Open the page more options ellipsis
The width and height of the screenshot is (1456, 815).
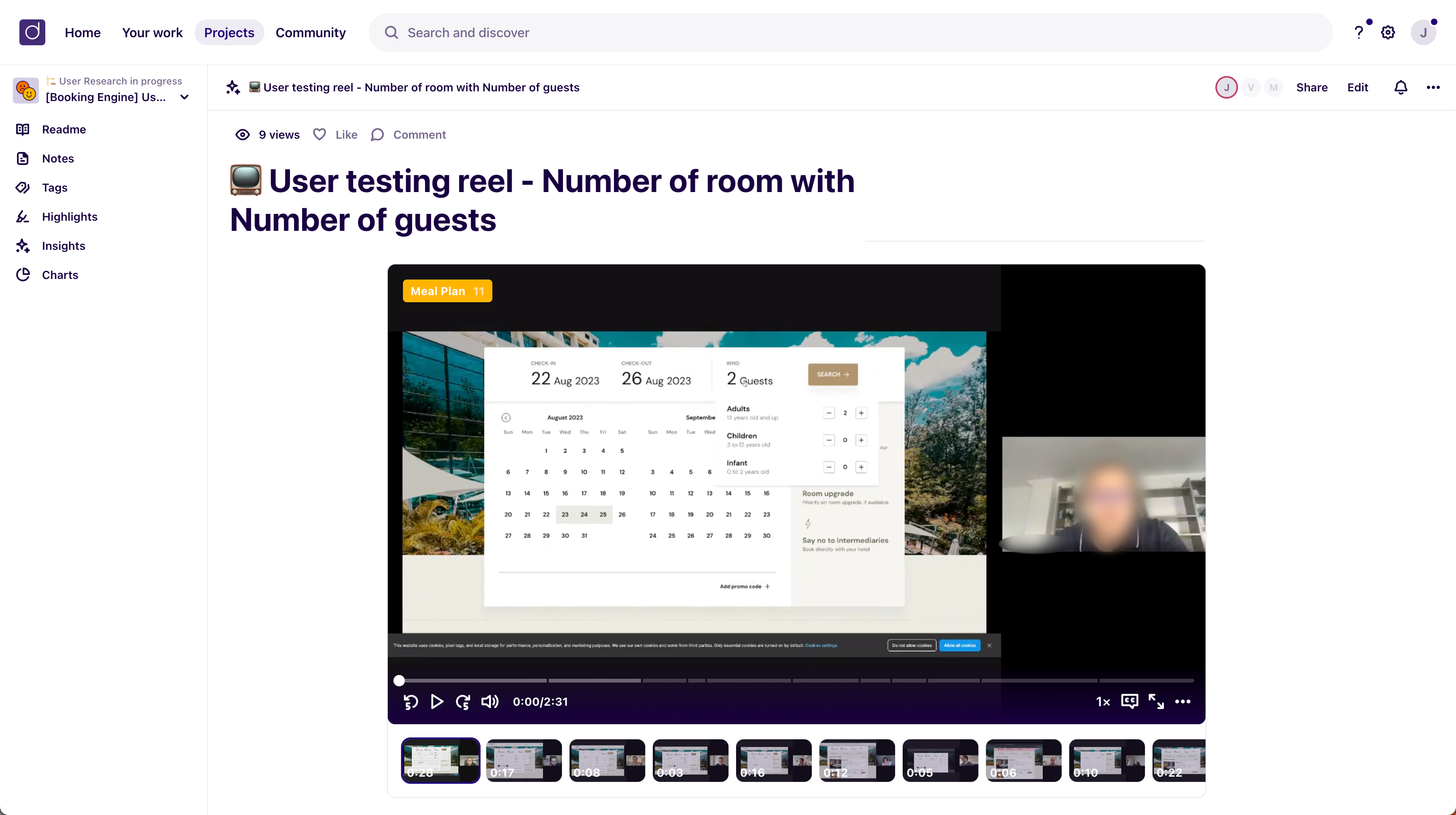1433,87
